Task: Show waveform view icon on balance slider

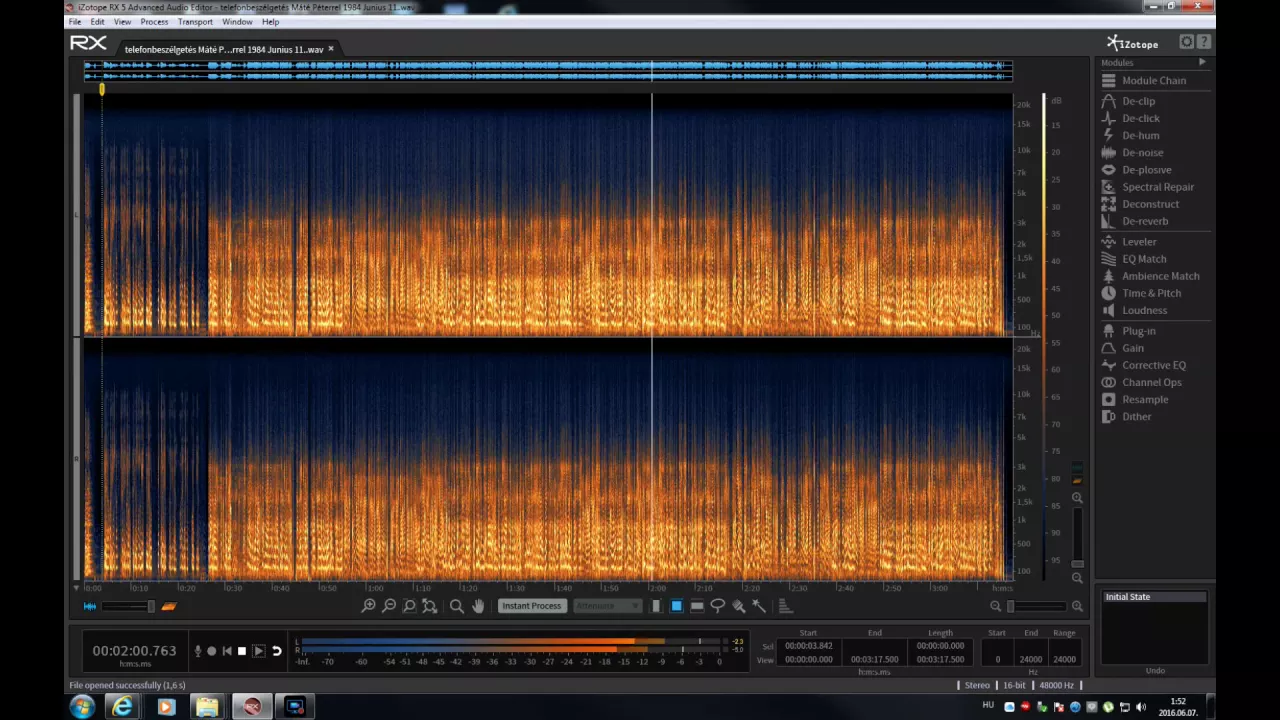Action: 90,606
